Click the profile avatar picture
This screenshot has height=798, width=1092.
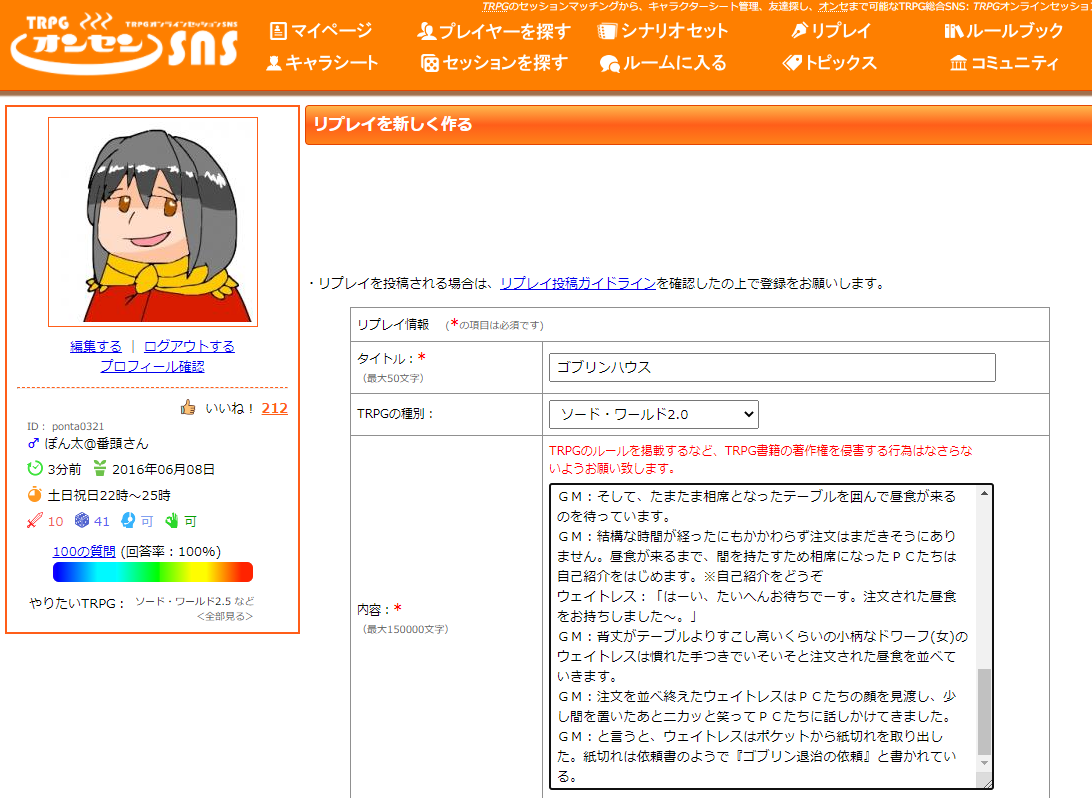click(153, 221)
